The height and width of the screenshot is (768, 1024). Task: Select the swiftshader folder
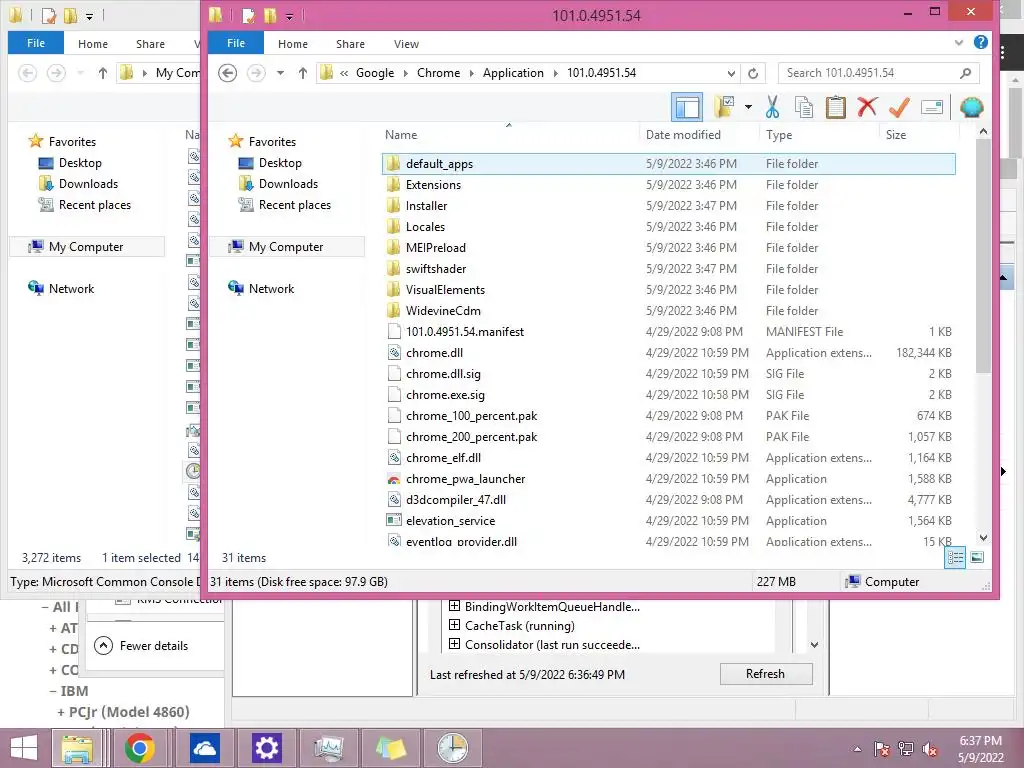point(668,268)
